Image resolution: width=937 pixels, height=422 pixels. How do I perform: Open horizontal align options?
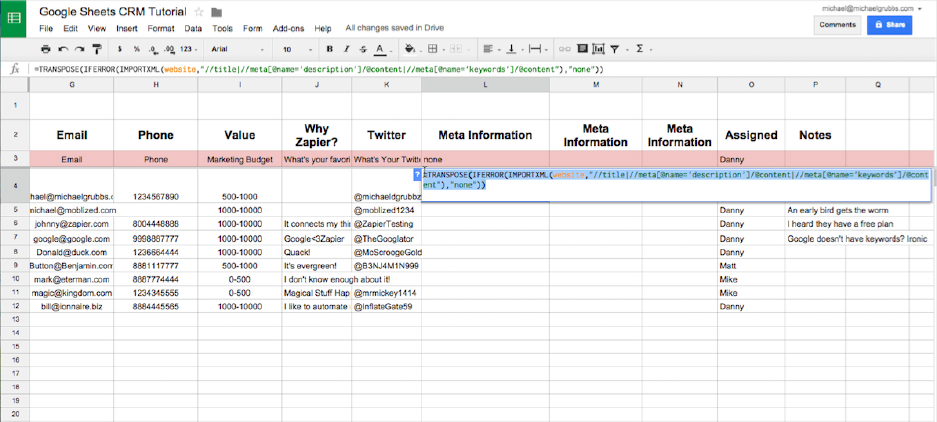(489, 49)
